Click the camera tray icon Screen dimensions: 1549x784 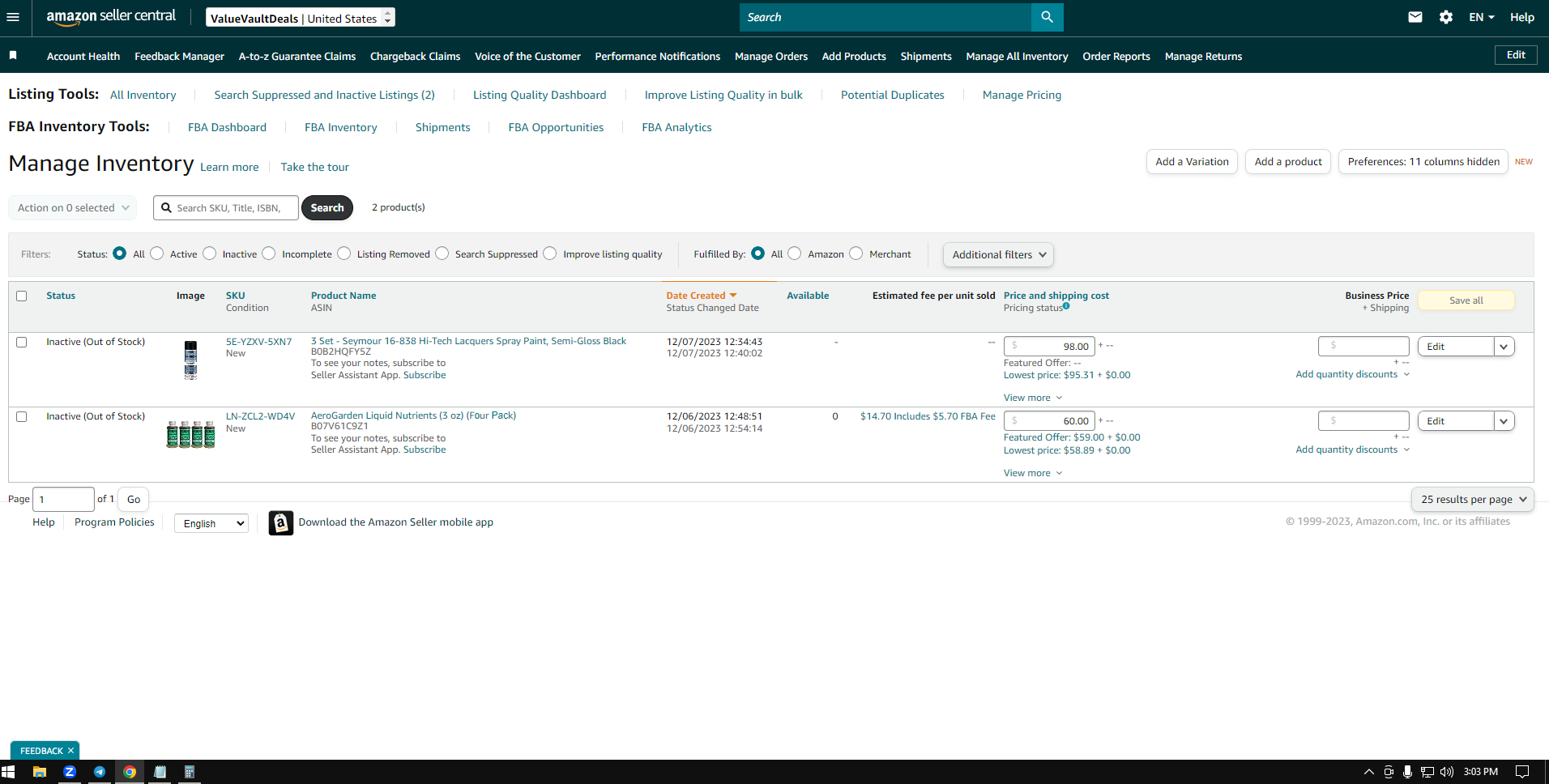[1389, 772]
